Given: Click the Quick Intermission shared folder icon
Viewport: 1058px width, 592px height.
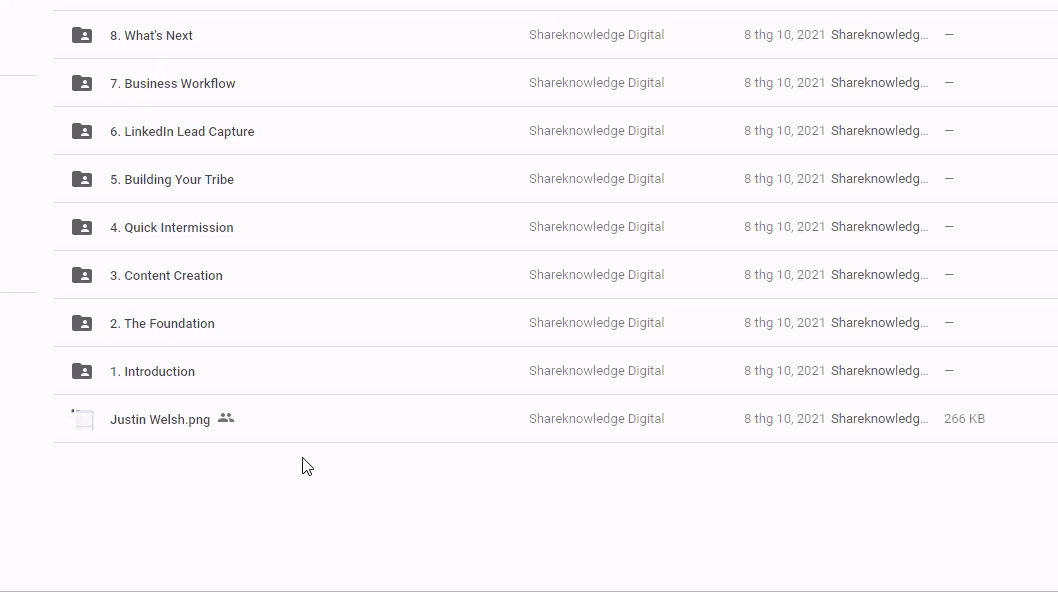Looking at the screenshot, I should pos(82,227).
